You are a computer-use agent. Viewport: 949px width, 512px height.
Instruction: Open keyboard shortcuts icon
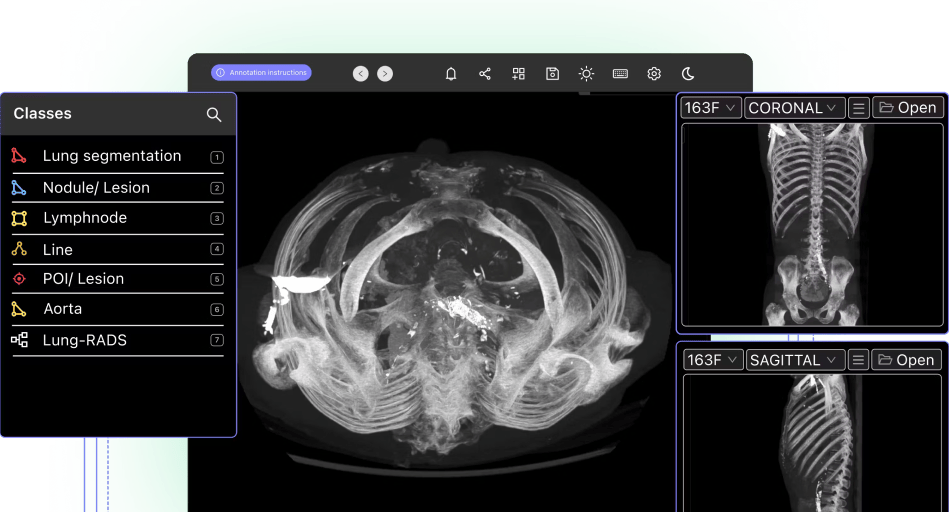click(620, 74)
